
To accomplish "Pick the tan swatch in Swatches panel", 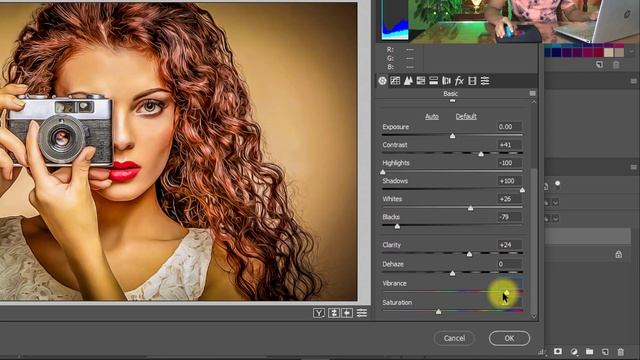I will pos(619,53).
